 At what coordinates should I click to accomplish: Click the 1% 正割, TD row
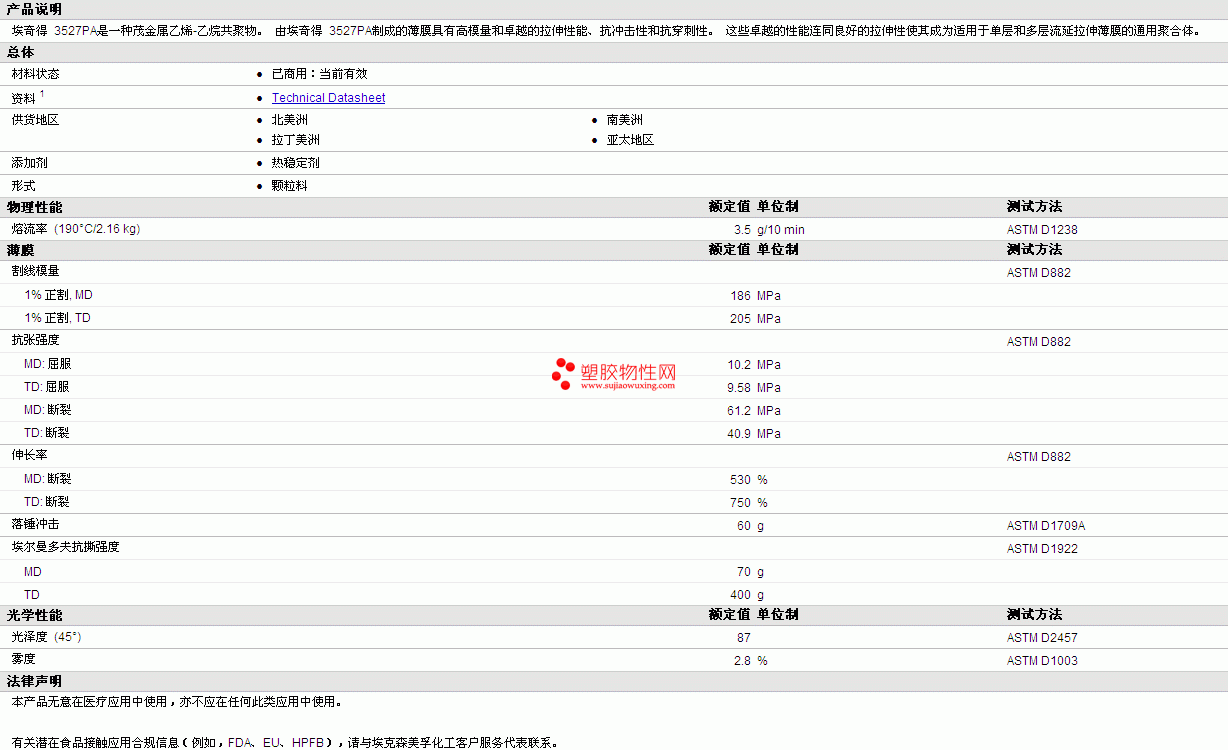tap(57, 318)
